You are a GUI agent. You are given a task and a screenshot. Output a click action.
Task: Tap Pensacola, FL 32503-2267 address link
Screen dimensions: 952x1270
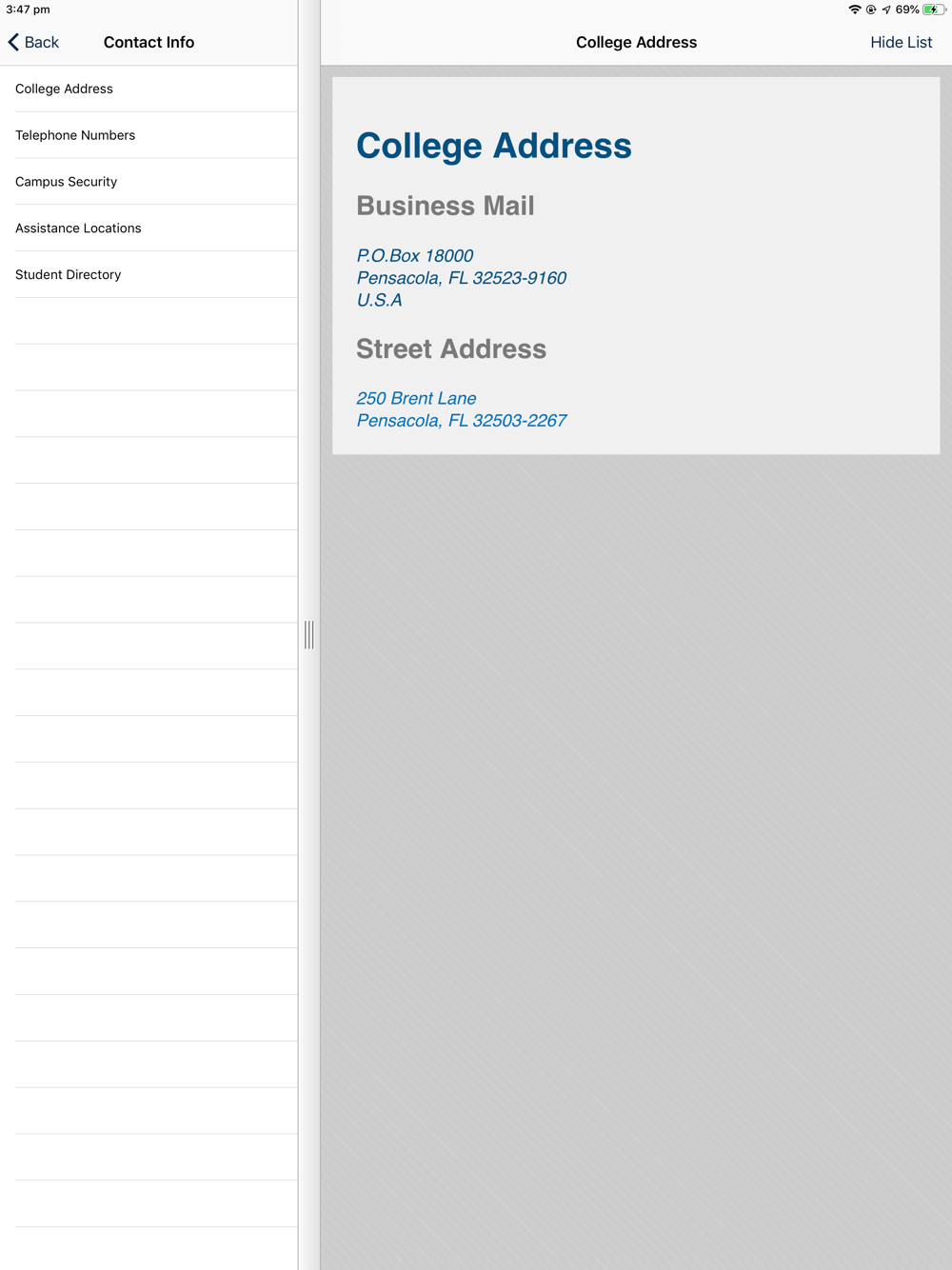pos(462,421)
